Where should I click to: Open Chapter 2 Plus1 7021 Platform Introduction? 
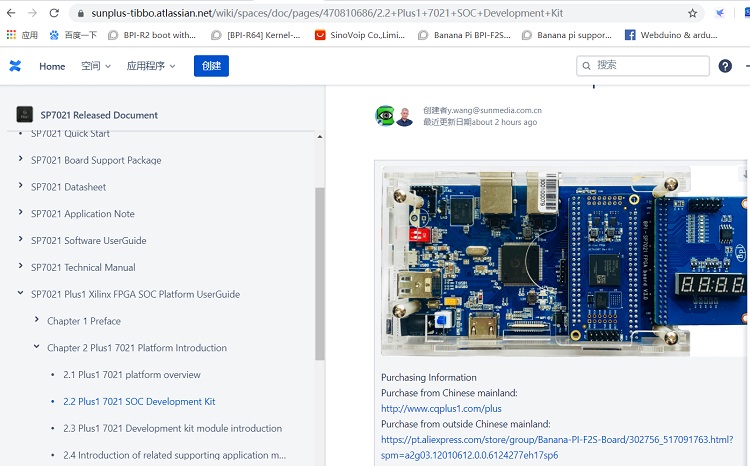[137, 348]
